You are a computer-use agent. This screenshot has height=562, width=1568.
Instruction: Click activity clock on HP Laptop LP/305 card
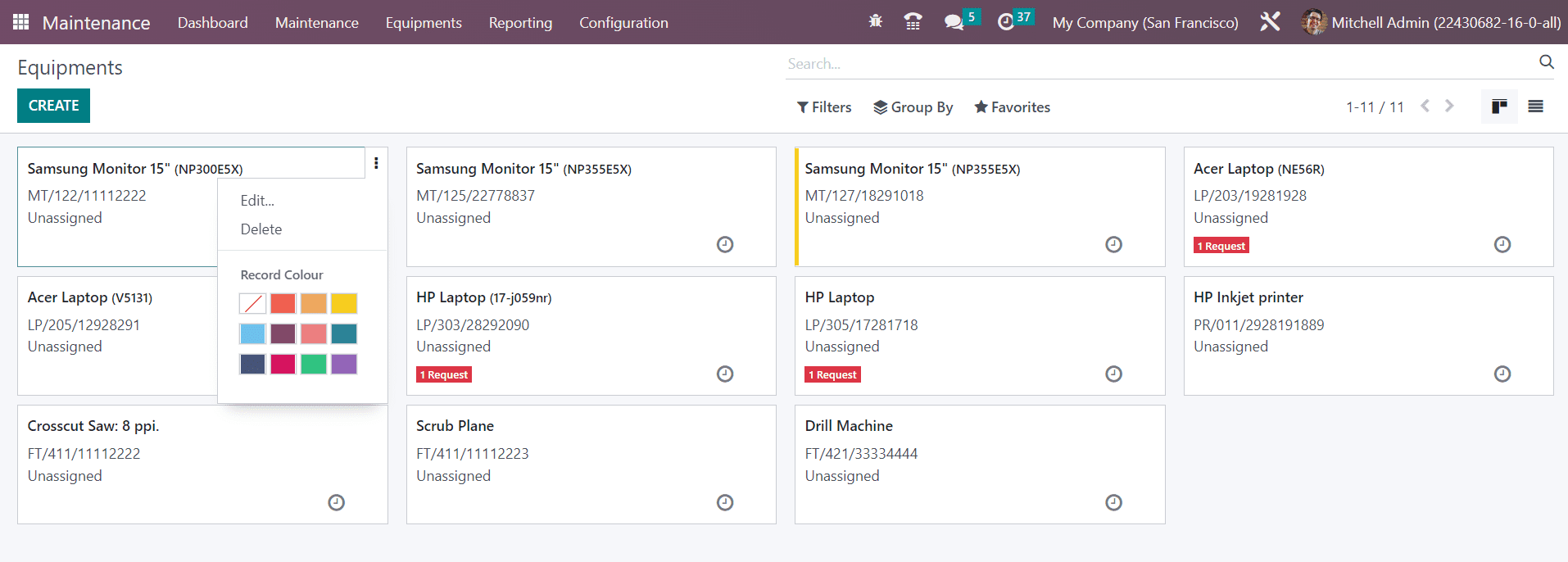click(1113, 374)
